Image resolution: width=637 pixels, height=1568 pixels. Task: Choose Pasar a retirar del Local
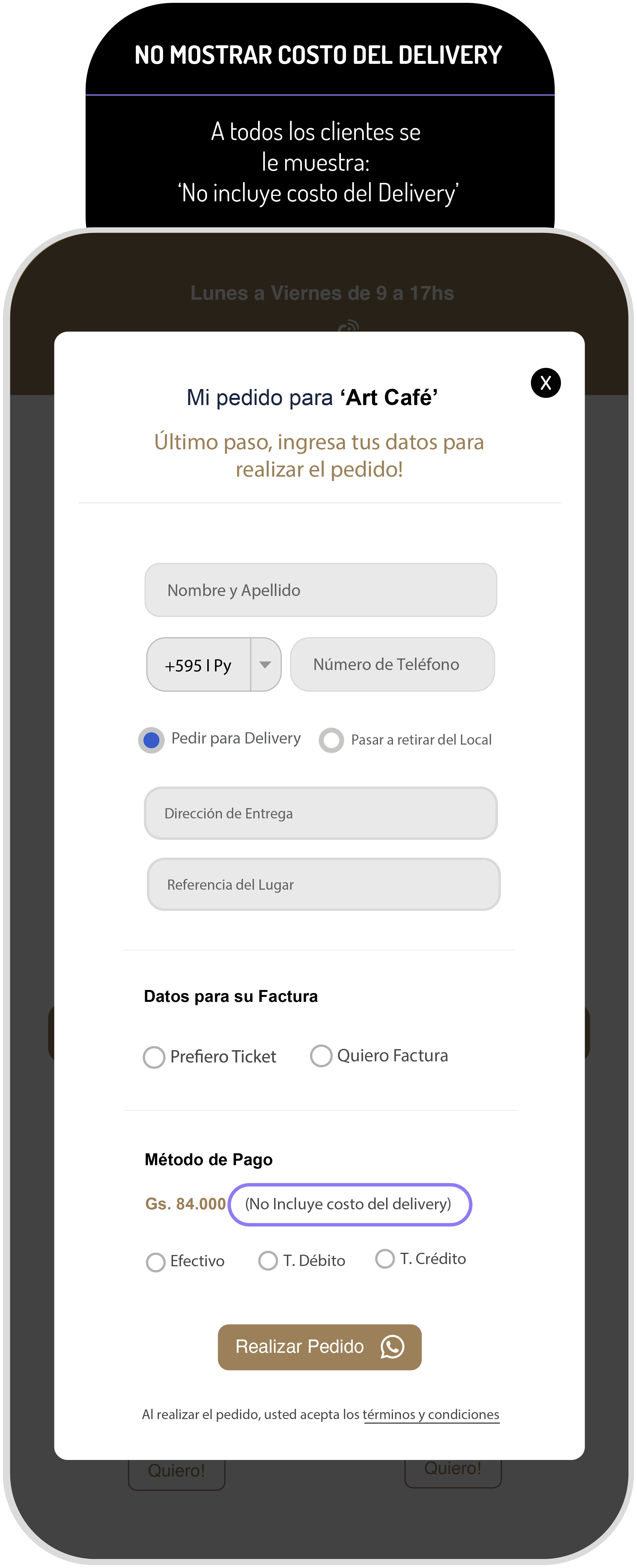tap(332, 740)
